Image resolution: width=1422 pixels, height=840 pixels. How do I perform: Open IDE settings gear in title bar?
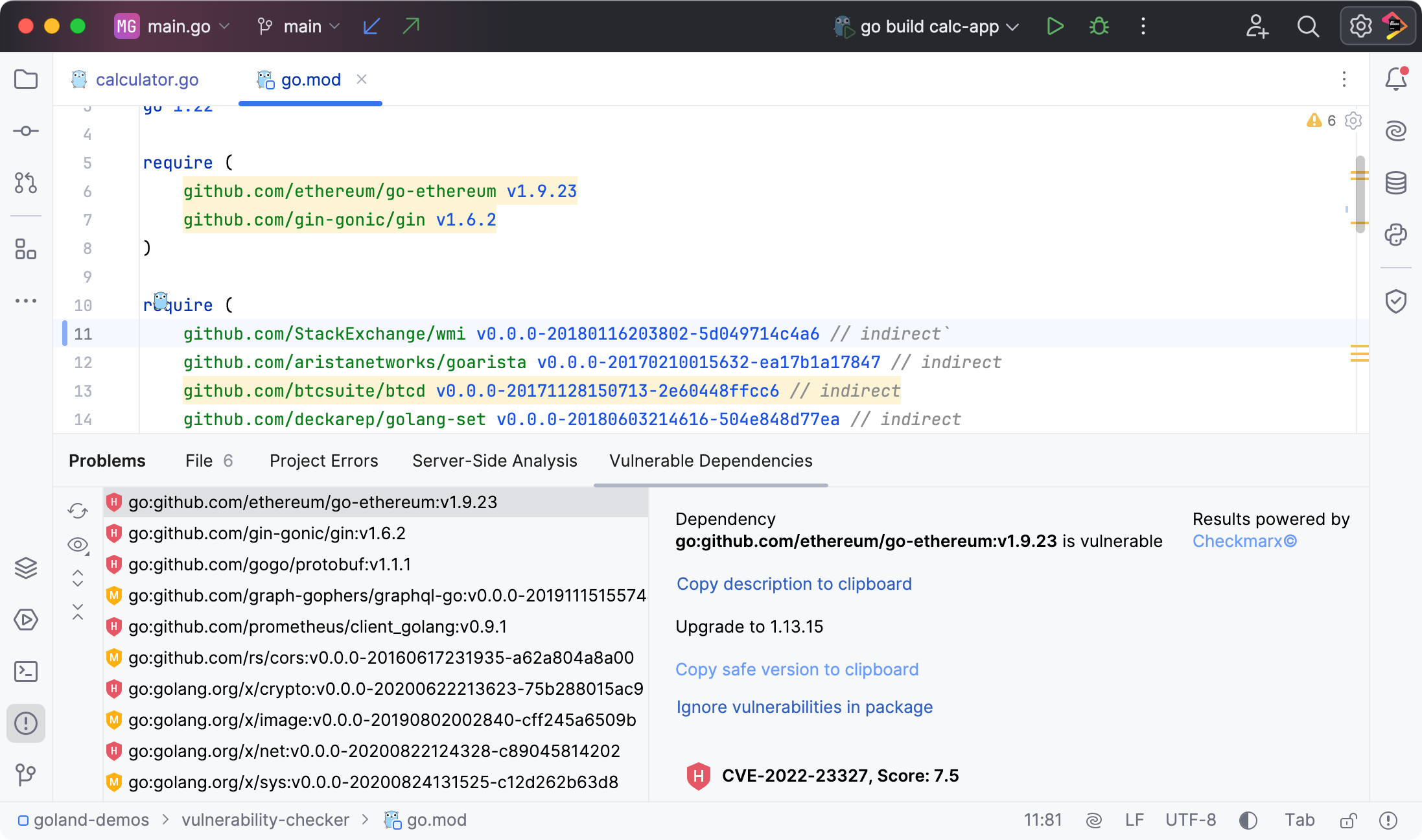pyautogui.click(x=1360, y=27)
